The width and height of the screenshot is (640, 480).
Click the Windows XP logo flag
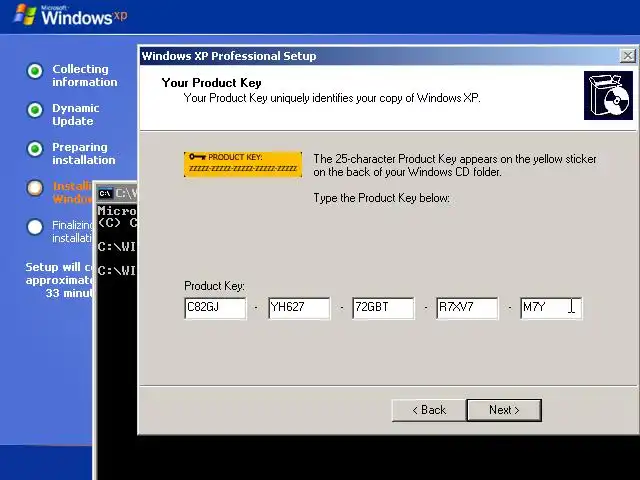click(25, 15)
